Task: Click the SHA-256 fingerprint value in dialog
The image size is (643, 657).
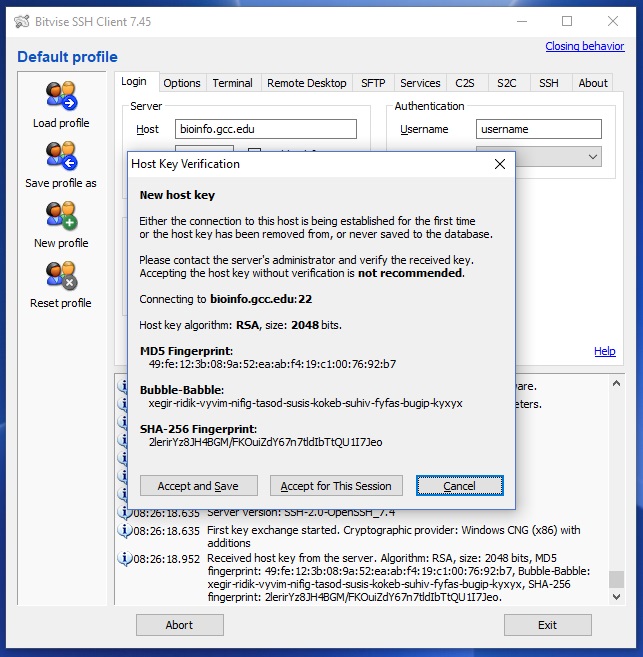Action: point(265,442)
